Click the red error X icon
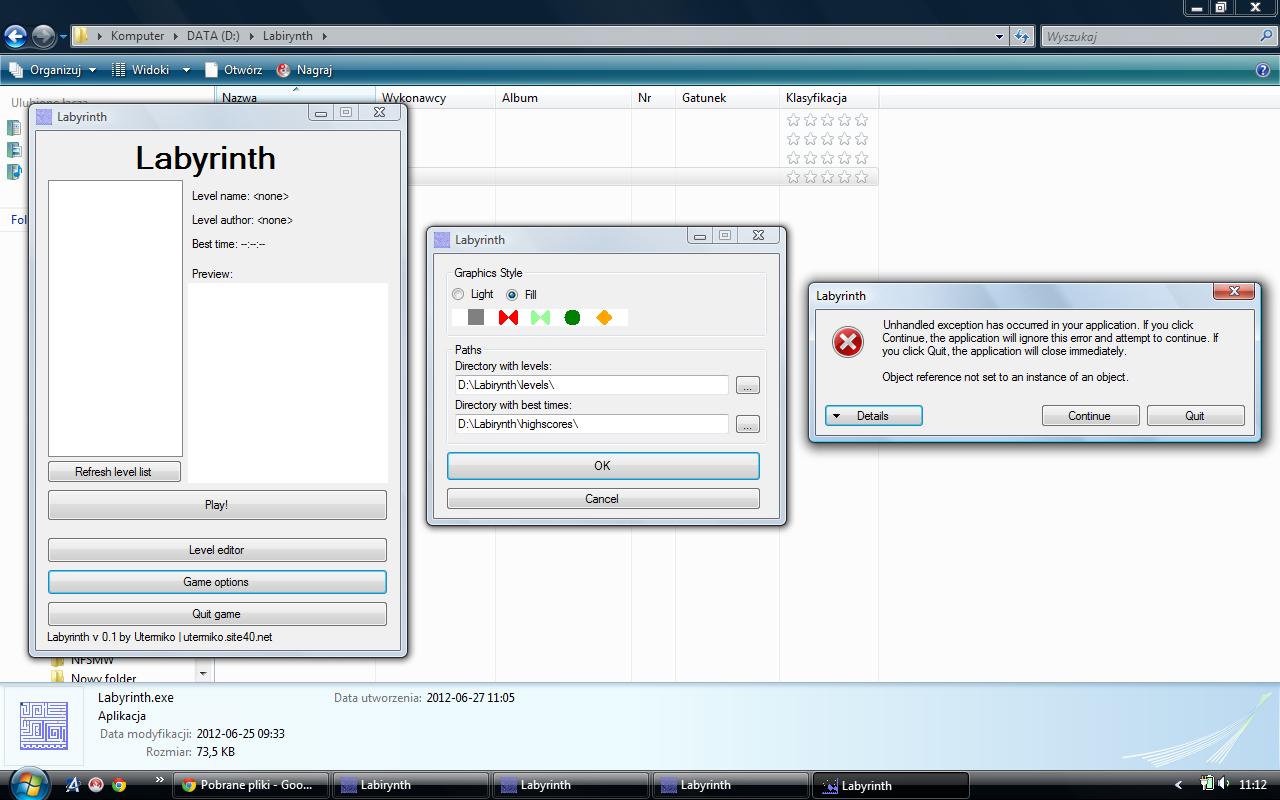 click(x=848, y=343)
